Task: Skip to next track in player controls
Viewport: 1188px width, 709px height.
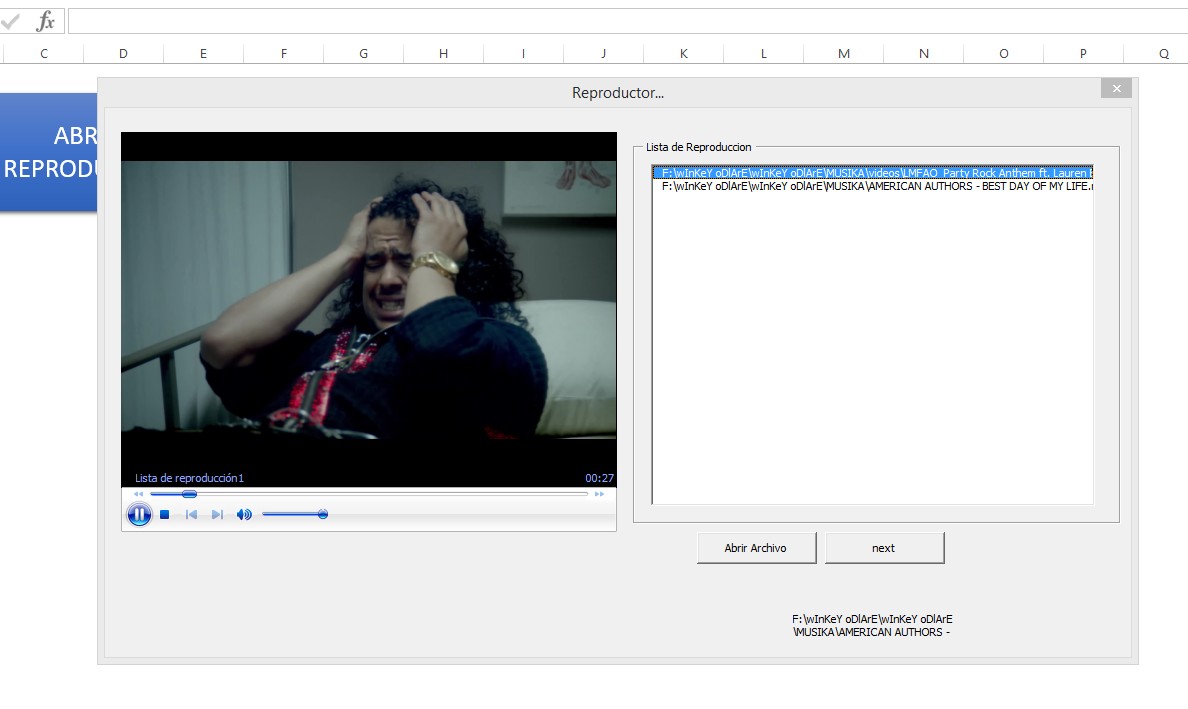Action: [x=217, y=515]
